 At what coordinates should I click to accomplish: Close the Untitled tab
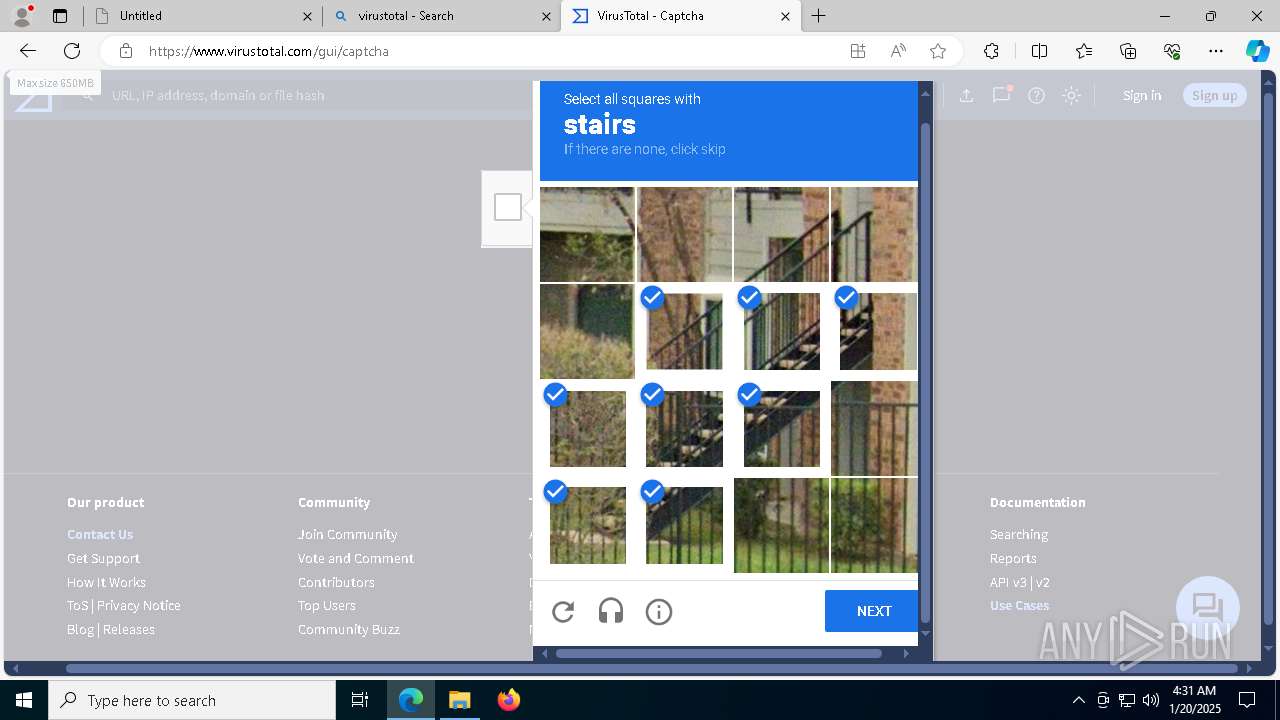click(307, 16)
